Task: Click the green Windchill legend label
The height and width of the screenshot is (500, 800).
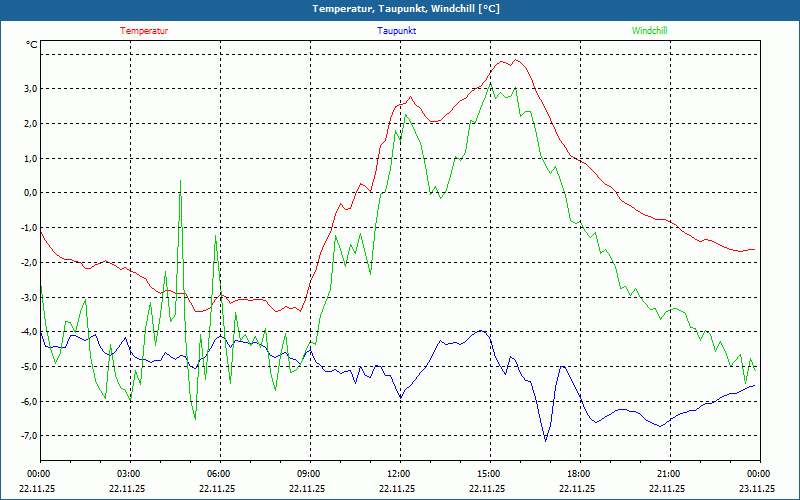Action: point(649,31)
